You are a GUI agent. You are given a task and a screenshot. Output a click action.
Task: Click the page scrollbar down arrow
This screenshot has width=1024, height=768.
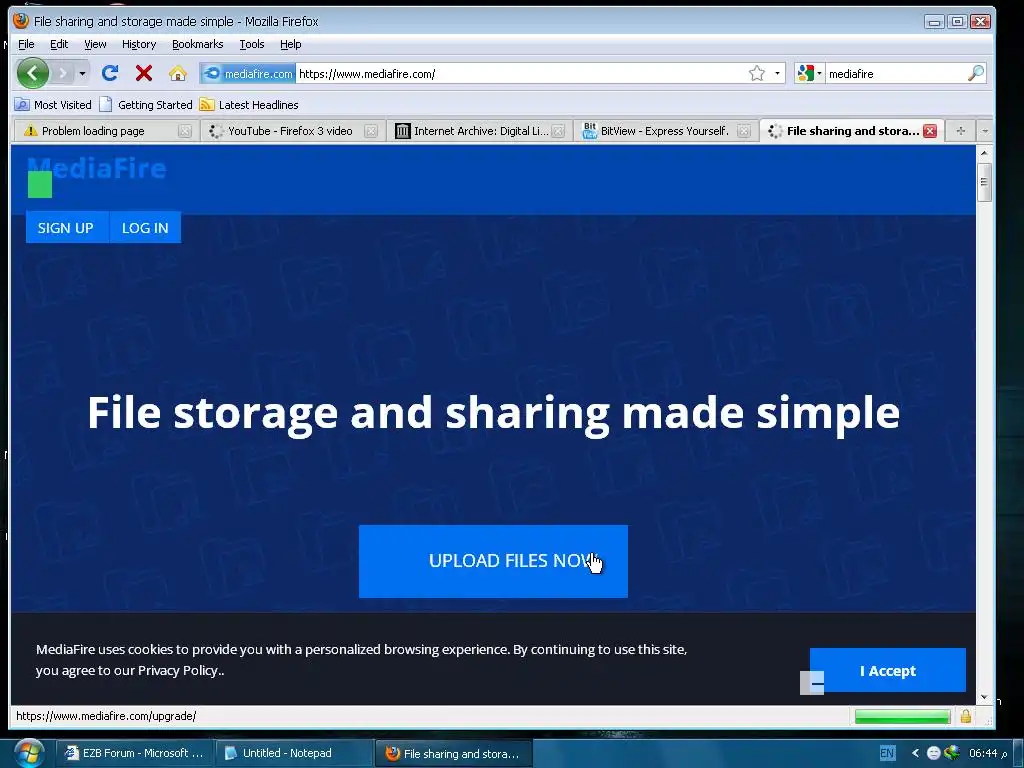984,697
